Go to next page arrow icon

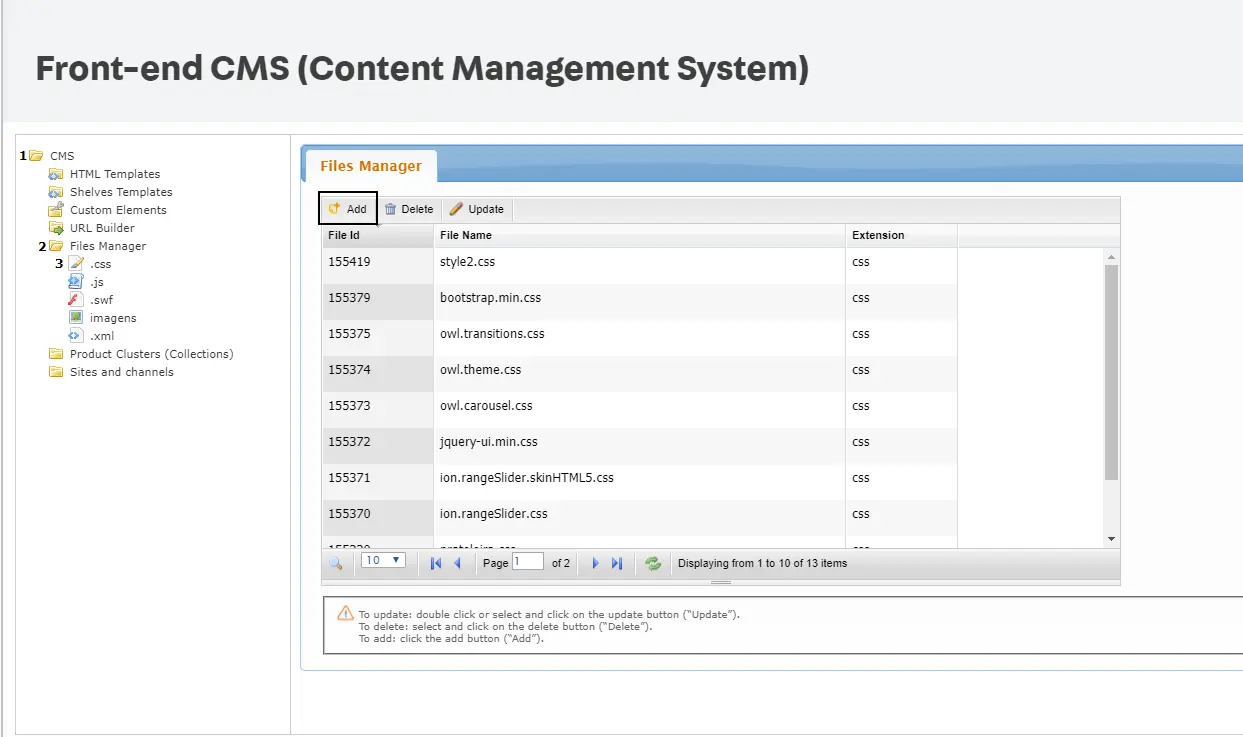pos(595,563)
